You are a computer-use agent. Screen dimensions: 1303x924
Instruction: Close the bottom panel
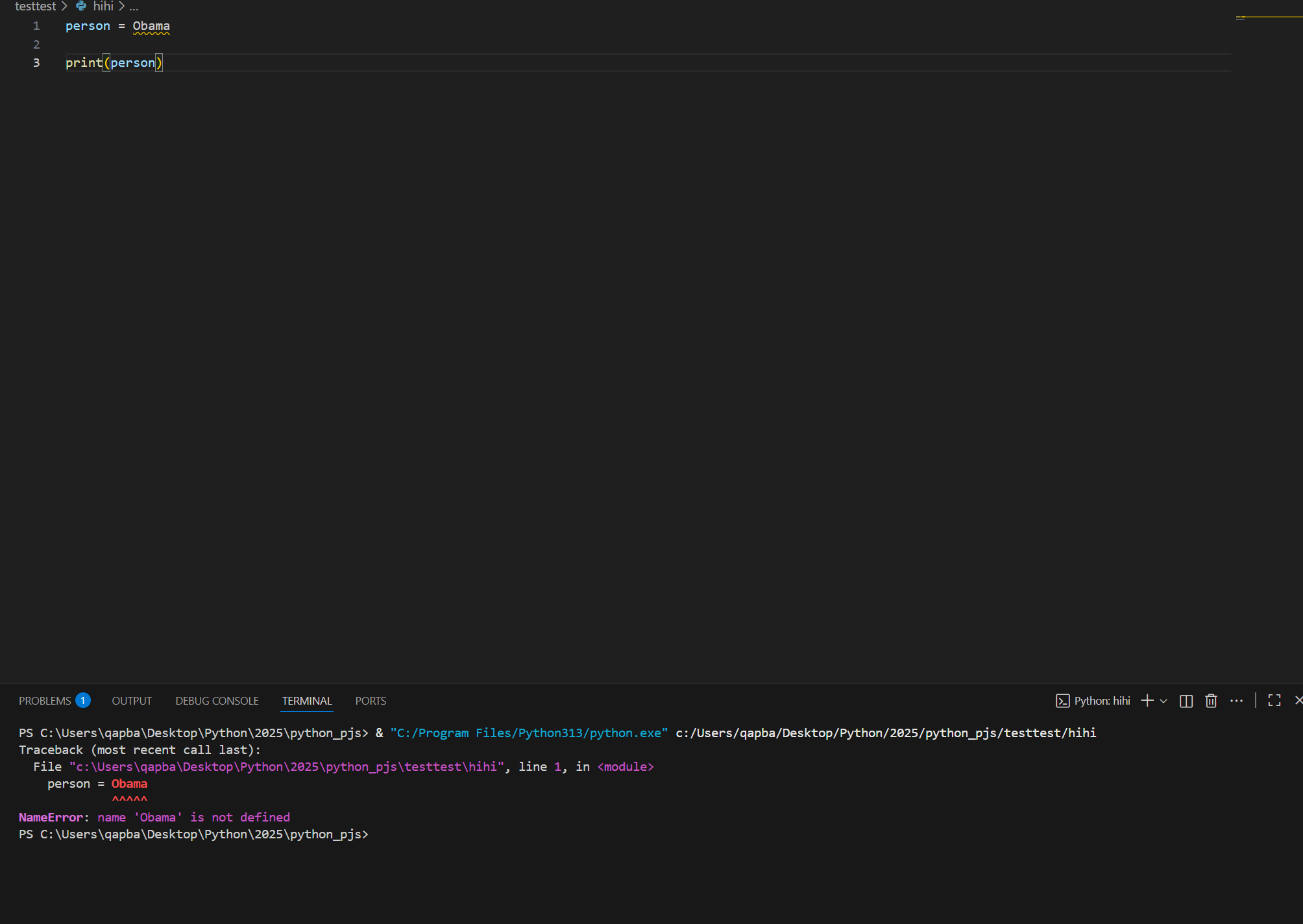click(x=1298, y=701)
